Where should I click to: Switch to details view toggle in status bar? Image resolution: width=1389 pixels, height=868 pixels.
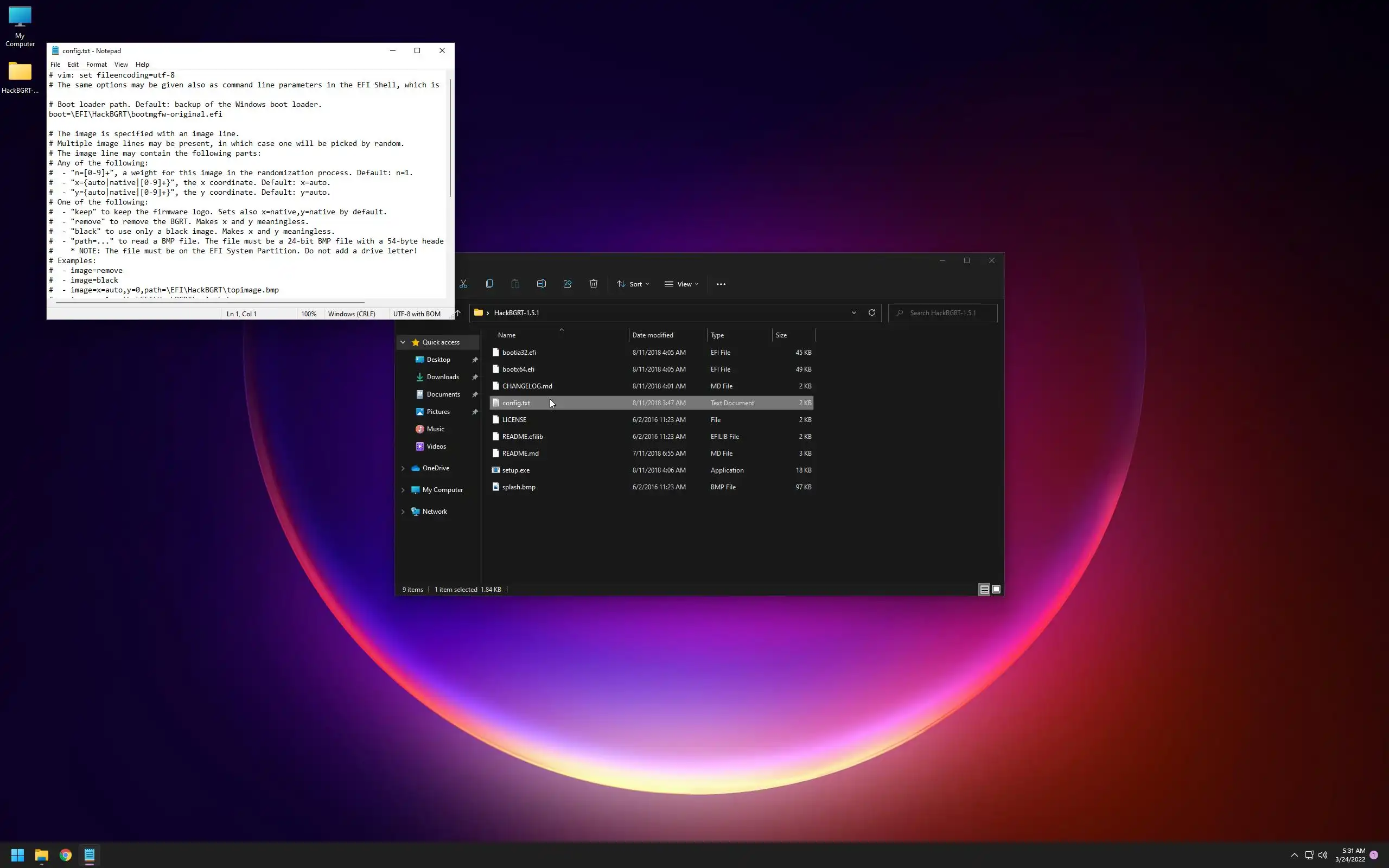click(x=984, y=590)
